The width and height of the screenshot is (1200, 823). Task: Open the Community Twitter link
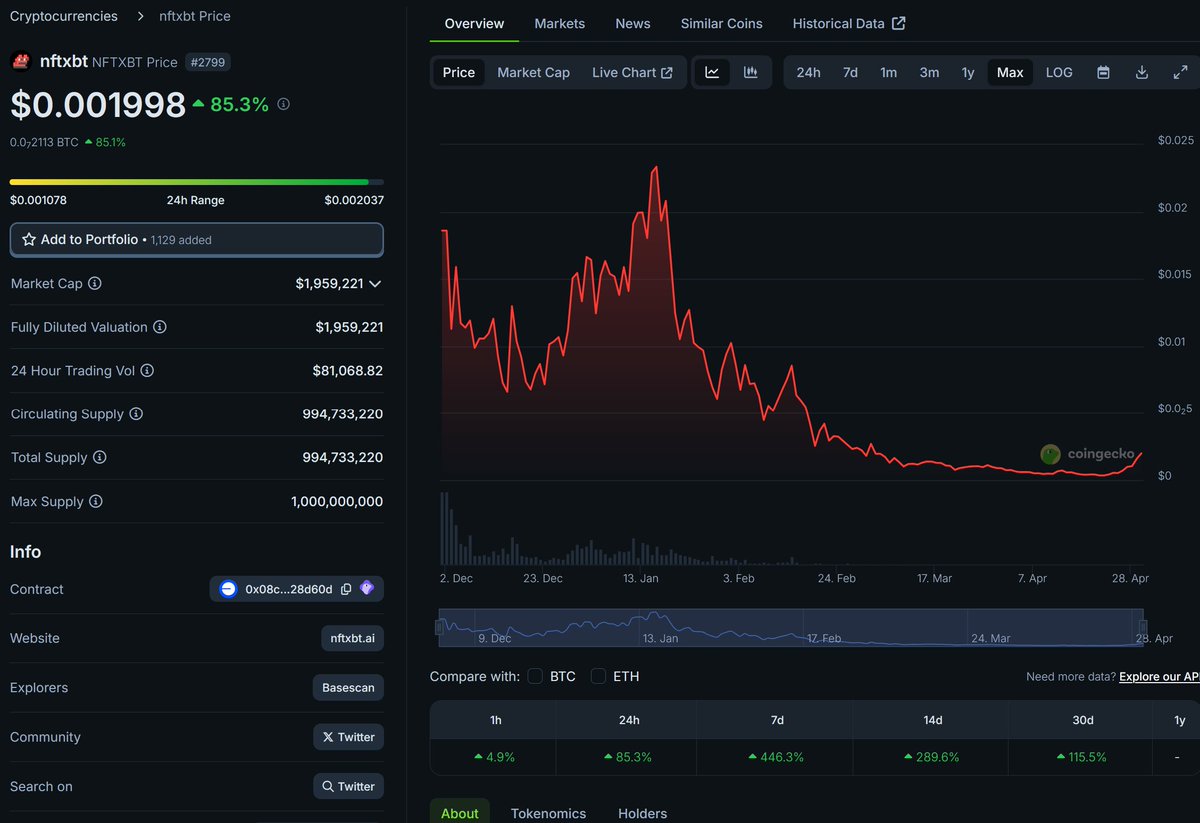[348, 737]
